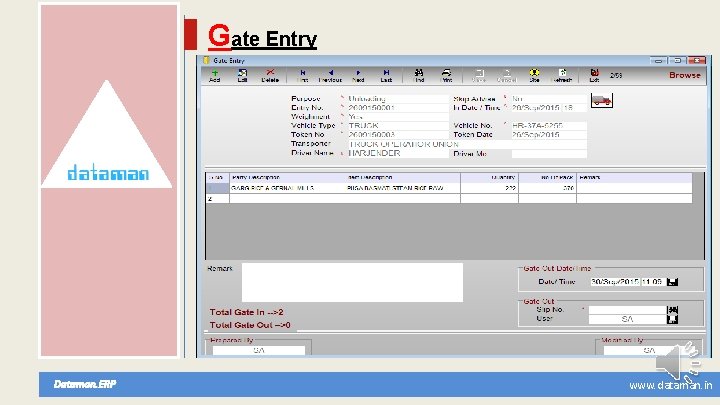Click the Gate Entry window title icon
The height and width of the screenshot is (405, 720).
207,60
